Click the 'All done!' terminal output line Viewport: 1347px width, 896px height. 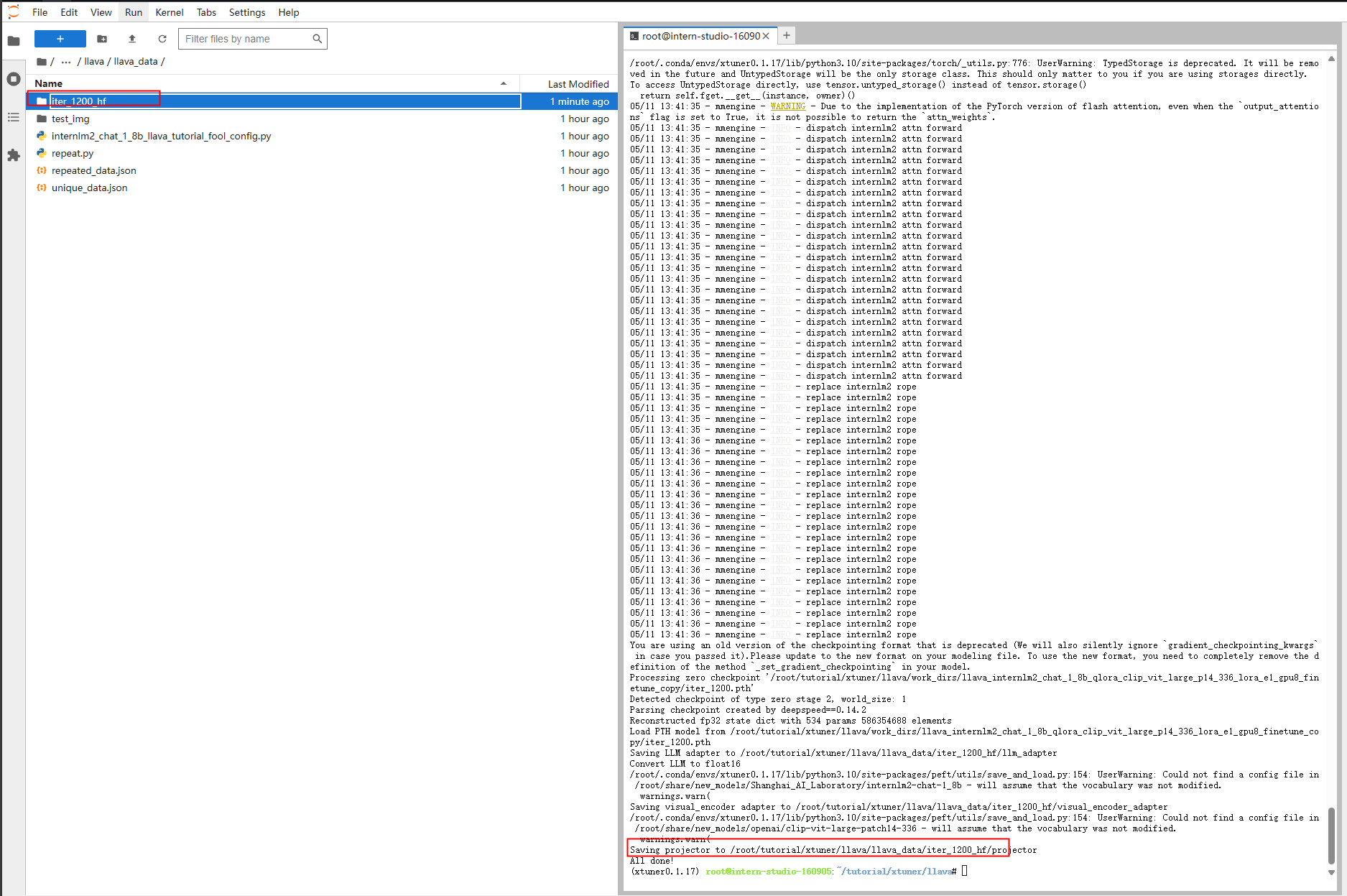[652, 861]
